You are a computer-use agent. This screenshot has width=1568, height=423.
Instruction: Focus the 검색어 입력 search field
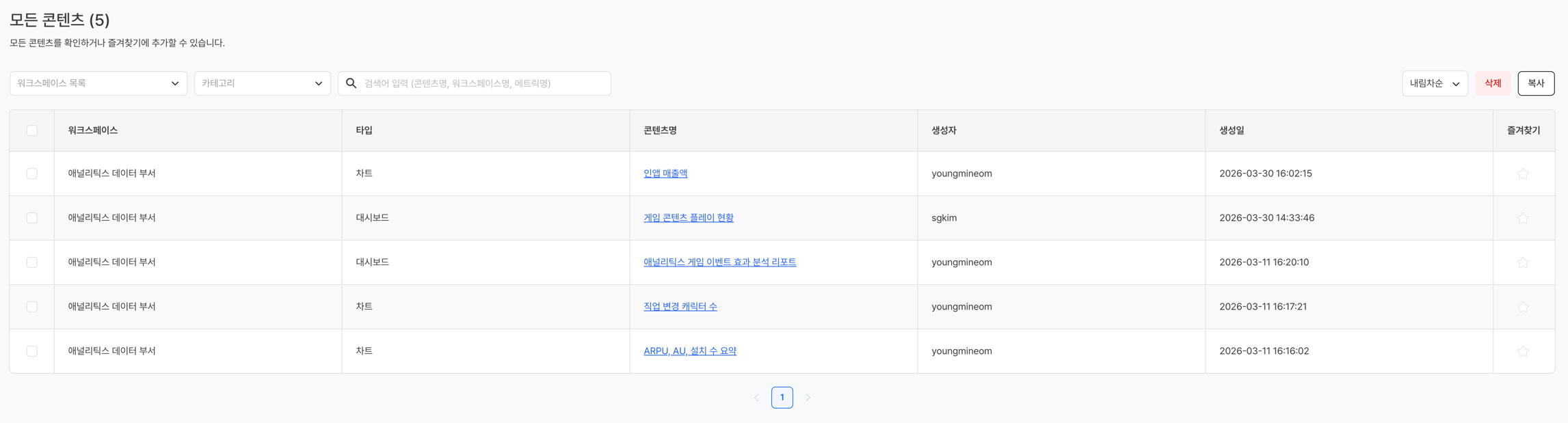tap(483, 83)
